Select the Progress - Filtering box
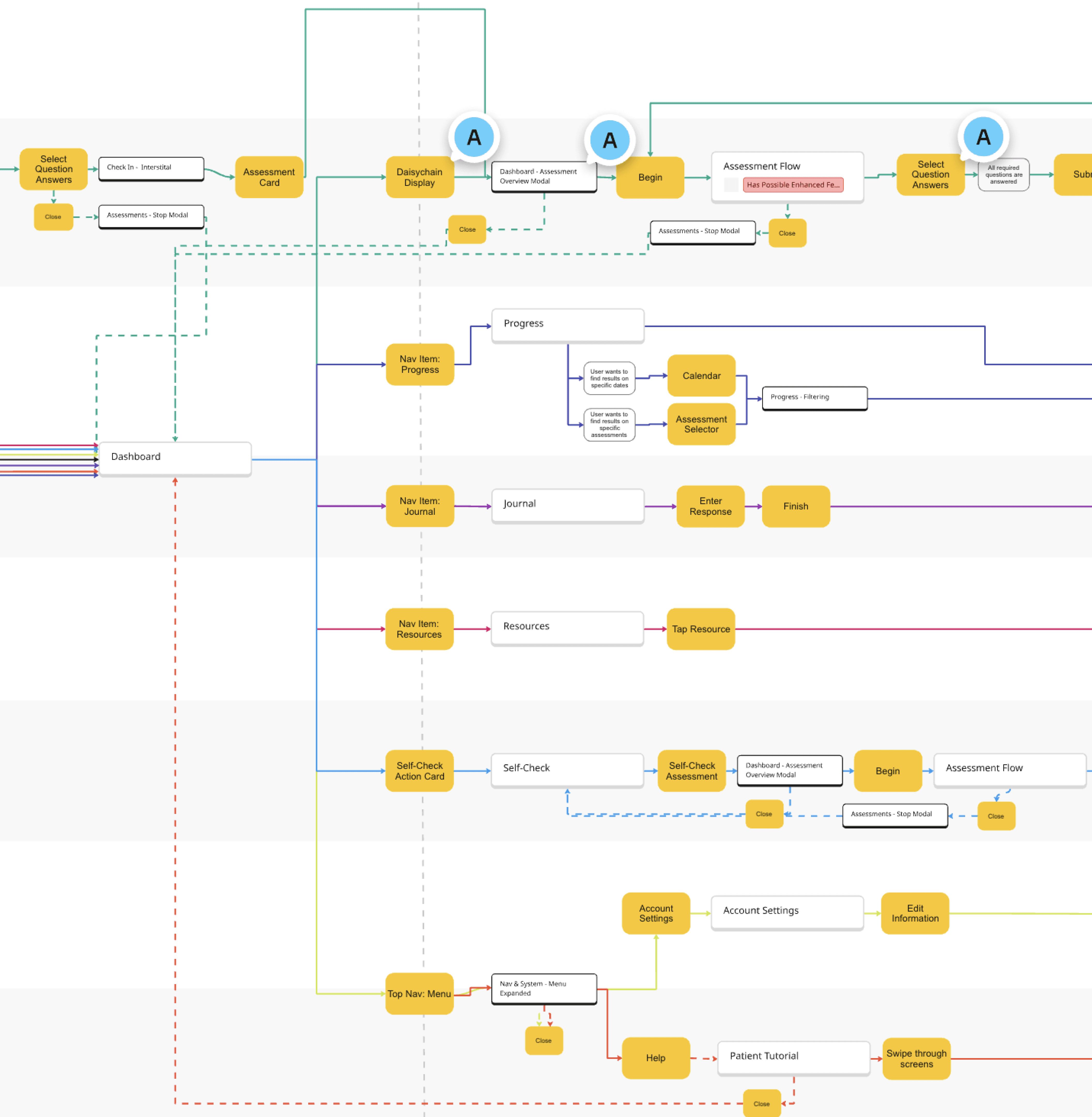 (814, 398)
